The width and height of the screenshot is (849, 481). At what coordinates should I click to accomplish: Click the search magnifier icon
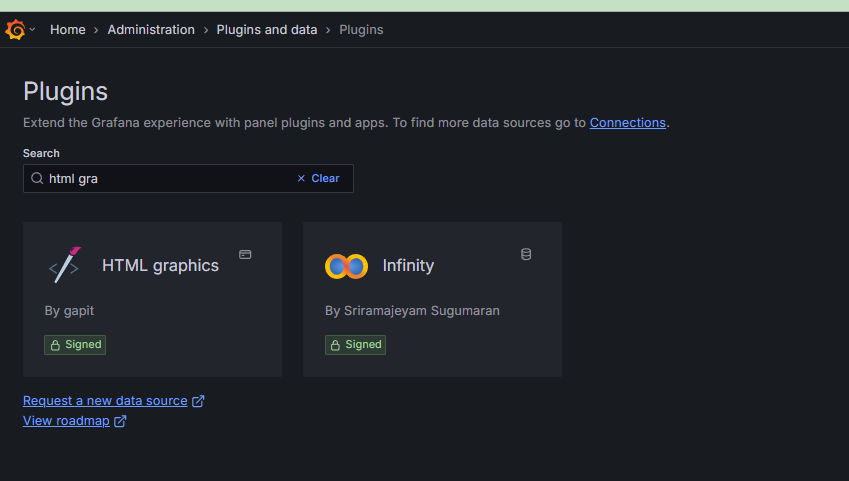(37, 178)
